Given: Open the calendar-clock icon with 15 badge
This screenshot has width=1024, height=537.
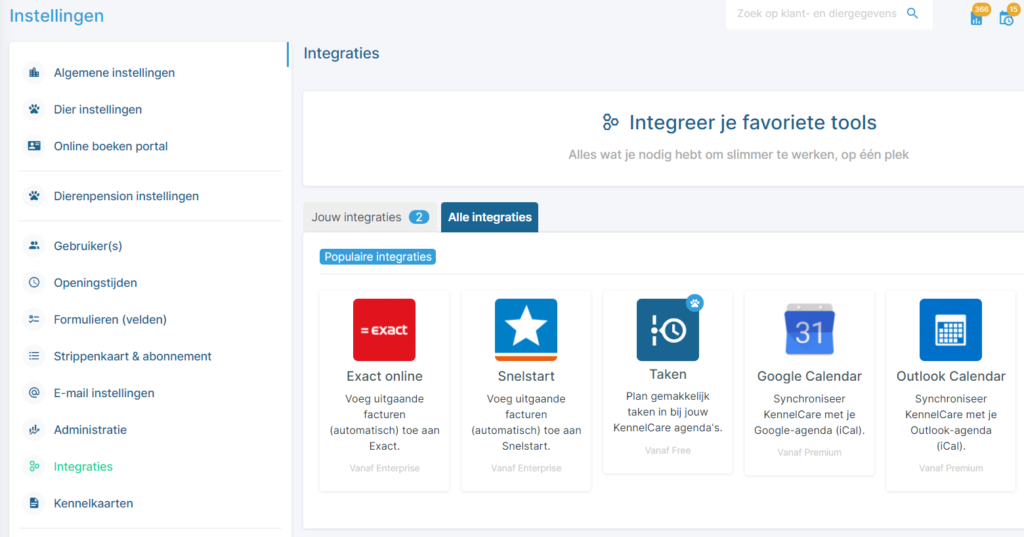Looking at the screenshot, I should (x=1008, y=16).
